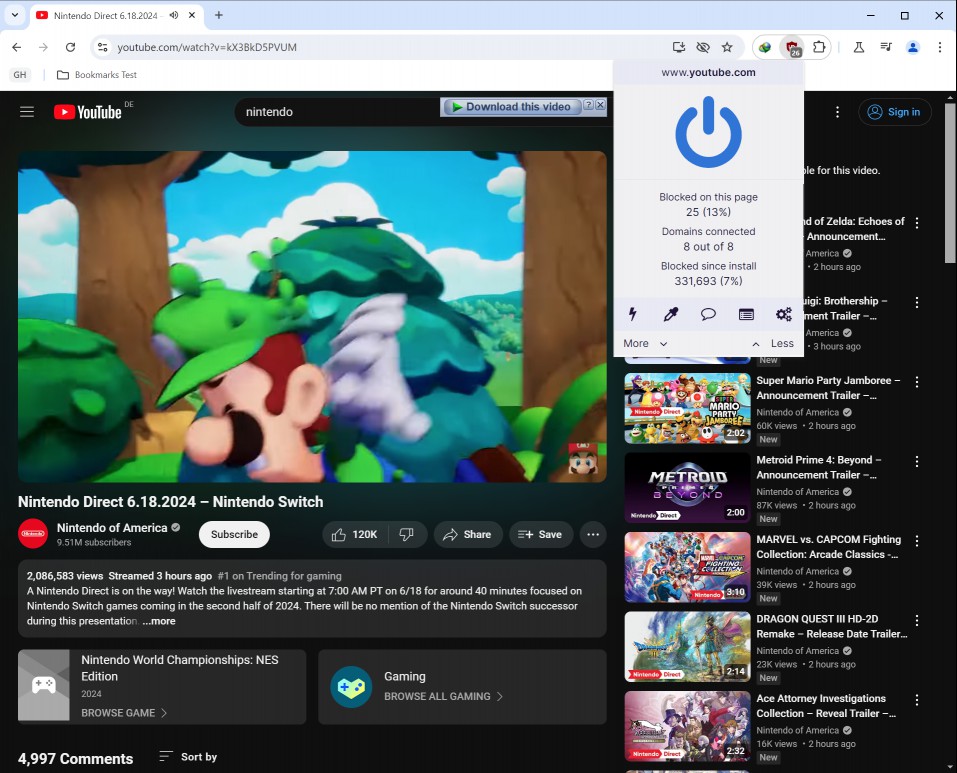957x773 pixels.
Task: Select the Nintendo Direct 6.18.2024 tab
Action: coord(104,15)
